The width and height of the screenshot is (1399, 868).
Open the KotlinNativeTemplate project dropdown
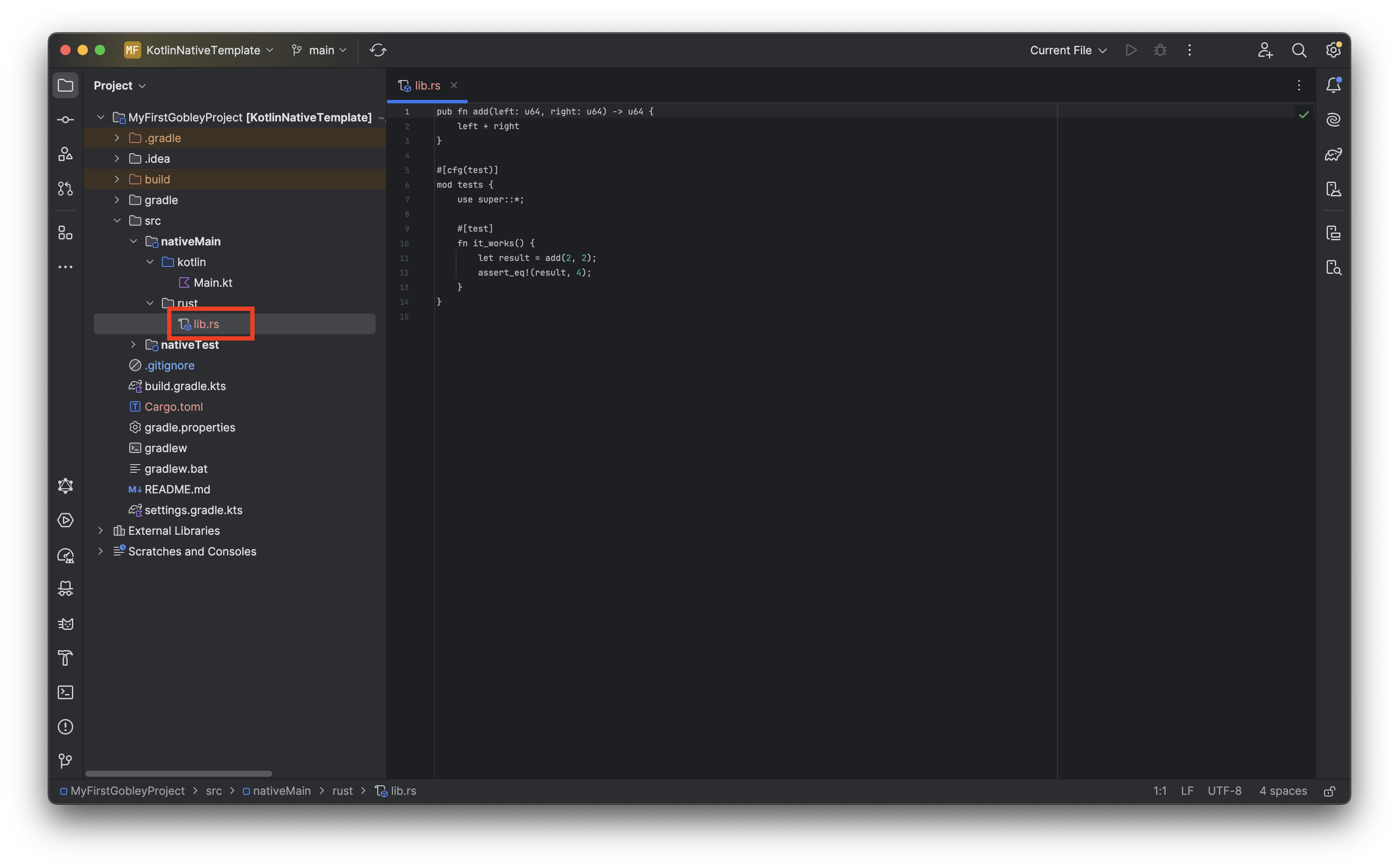pos(199,50)
